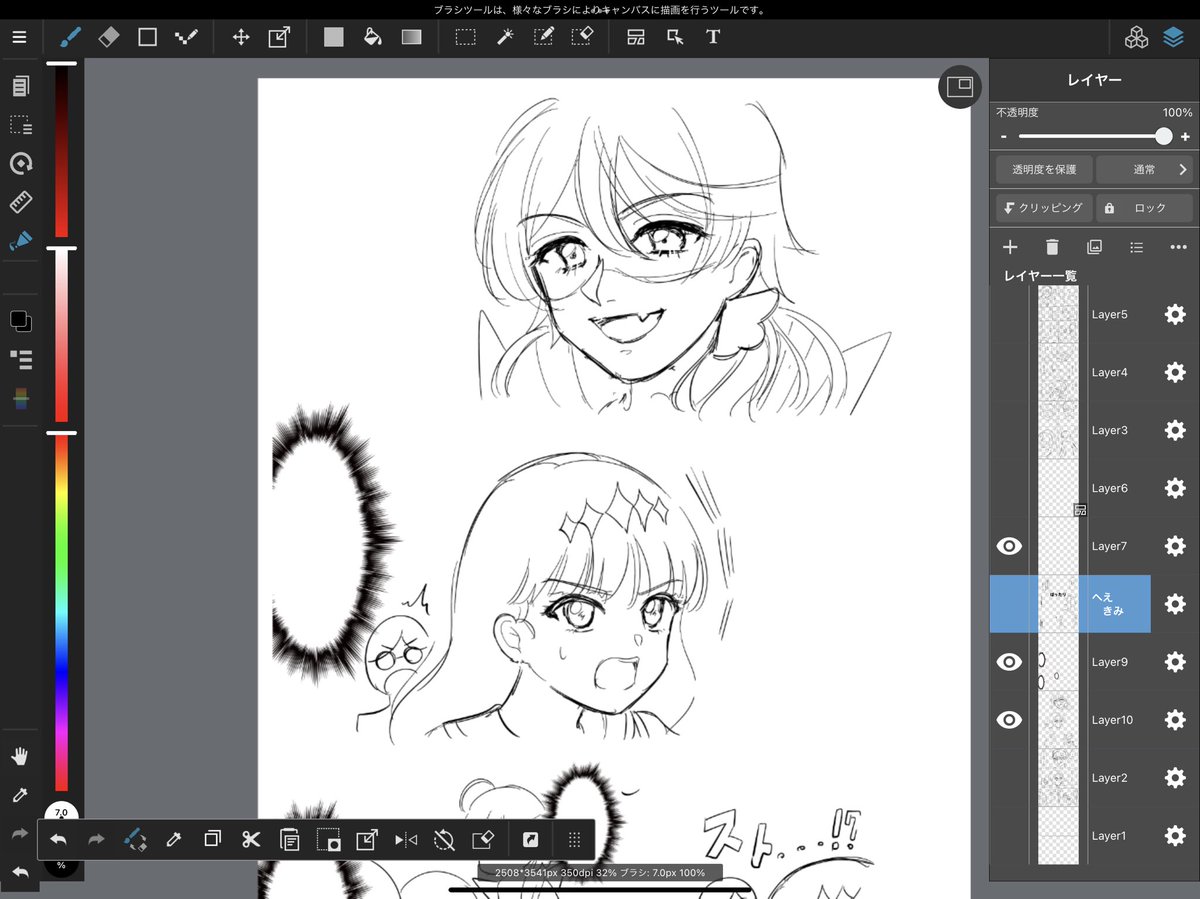The image size is (1200, 899).
Task: Click the foreground/background color swatch
Action: (x=20, y=321)
